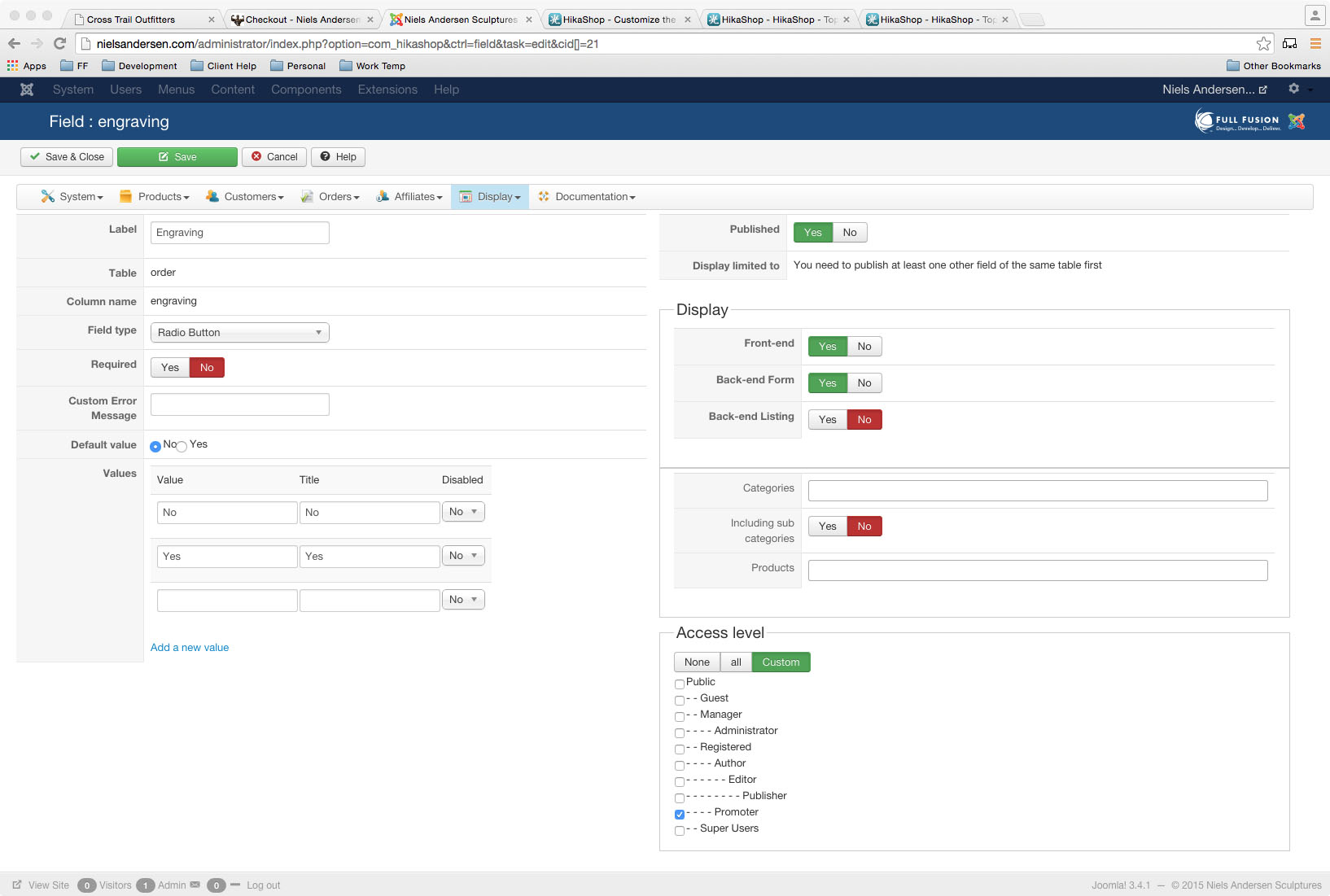The width and height of the screenshot is (1330, 896).
Task: Open the Joomla Extensions menu
Action: (x=387, y=90)
